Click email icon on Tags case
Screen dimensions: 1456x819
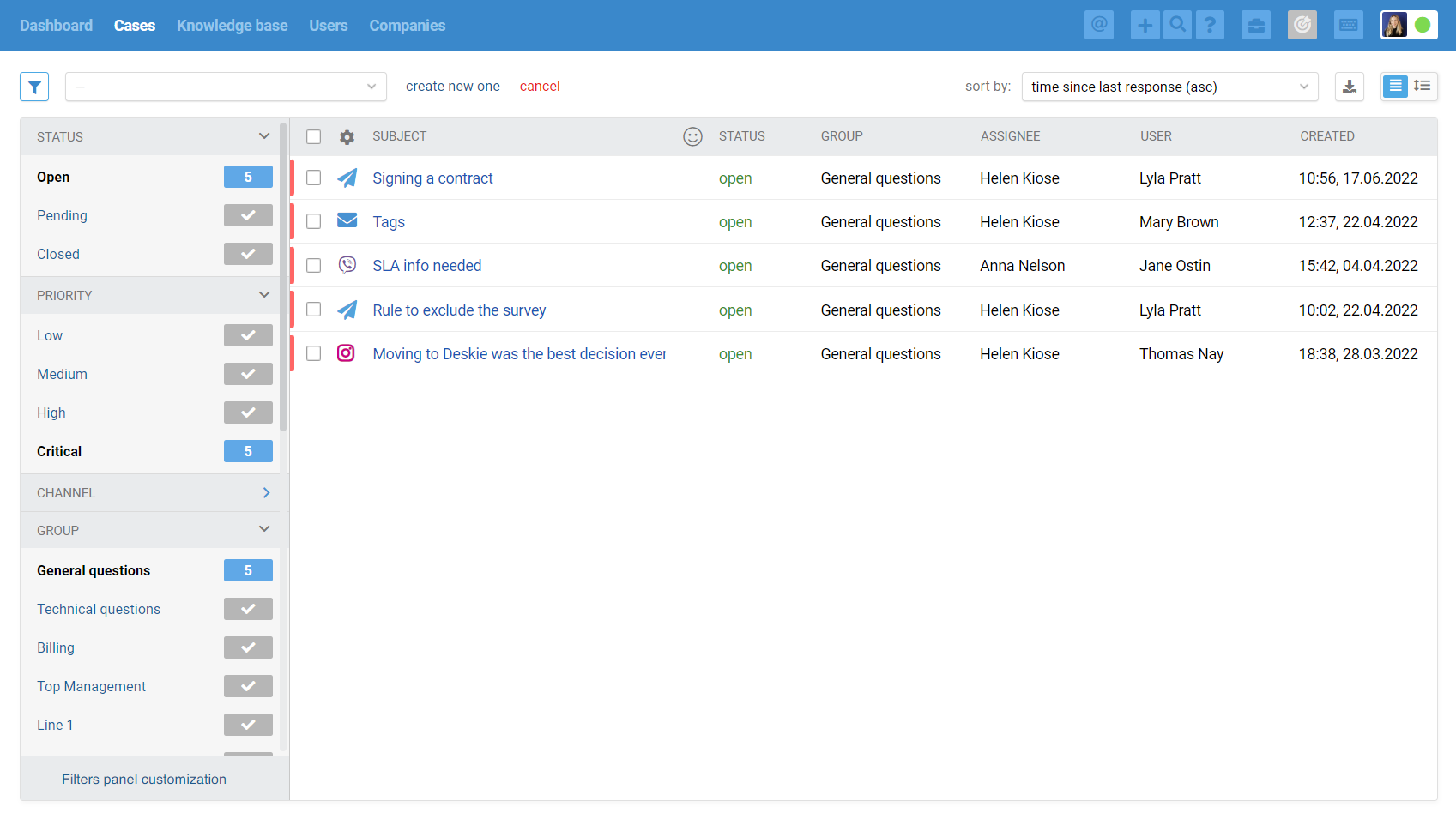coord(347,221)
